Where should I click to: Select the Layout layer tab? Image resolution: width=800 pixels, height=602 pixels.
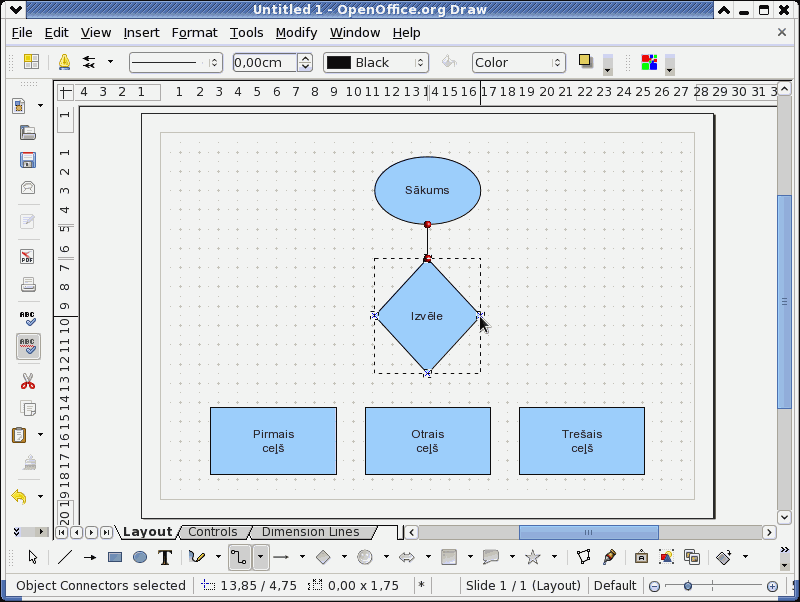coord(147,532)
